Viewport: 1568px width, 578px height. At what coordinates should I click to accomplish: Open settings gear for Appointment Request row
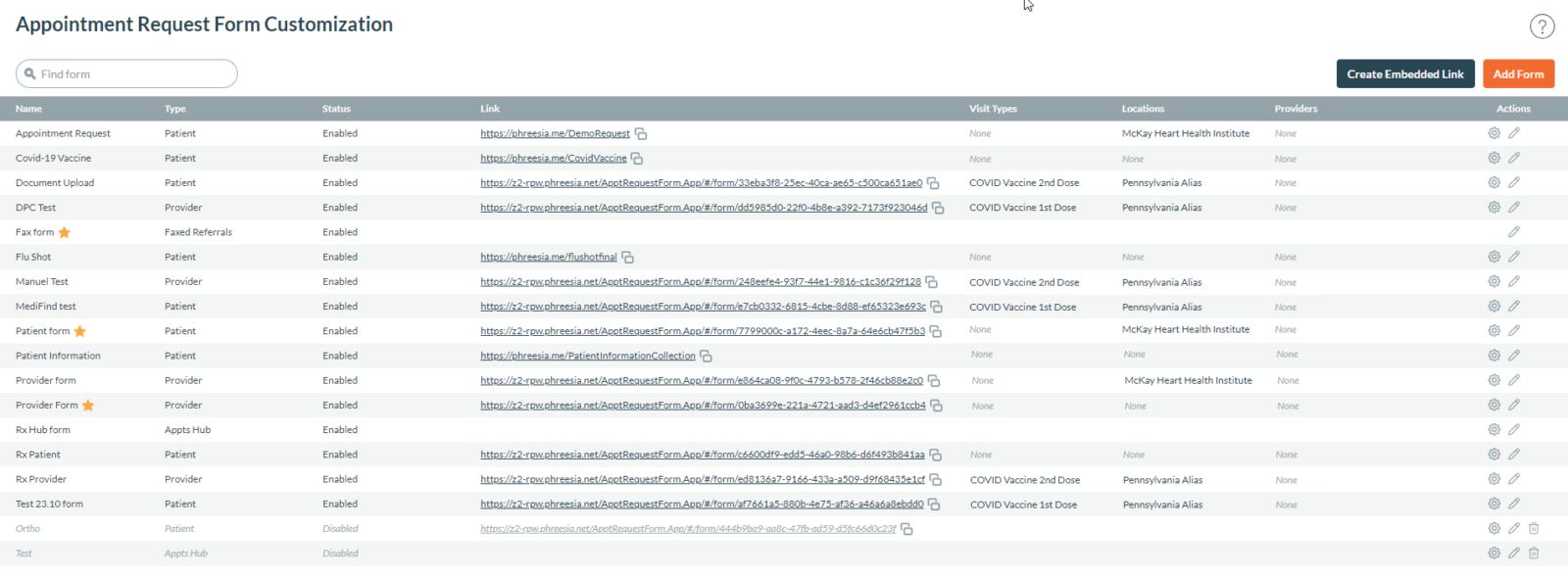point(1494,133)
